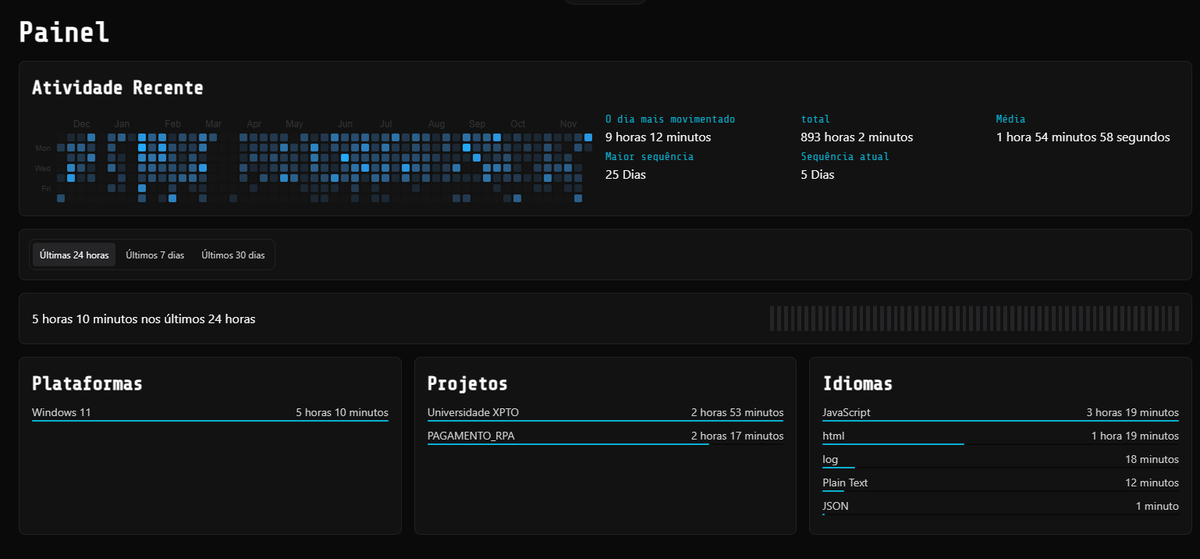The width and height of the screenshot is (1200, 559).
Task: Open the PAGAMENTO_RPA project row
Action: pyautogui.click(x=605, y=436)
